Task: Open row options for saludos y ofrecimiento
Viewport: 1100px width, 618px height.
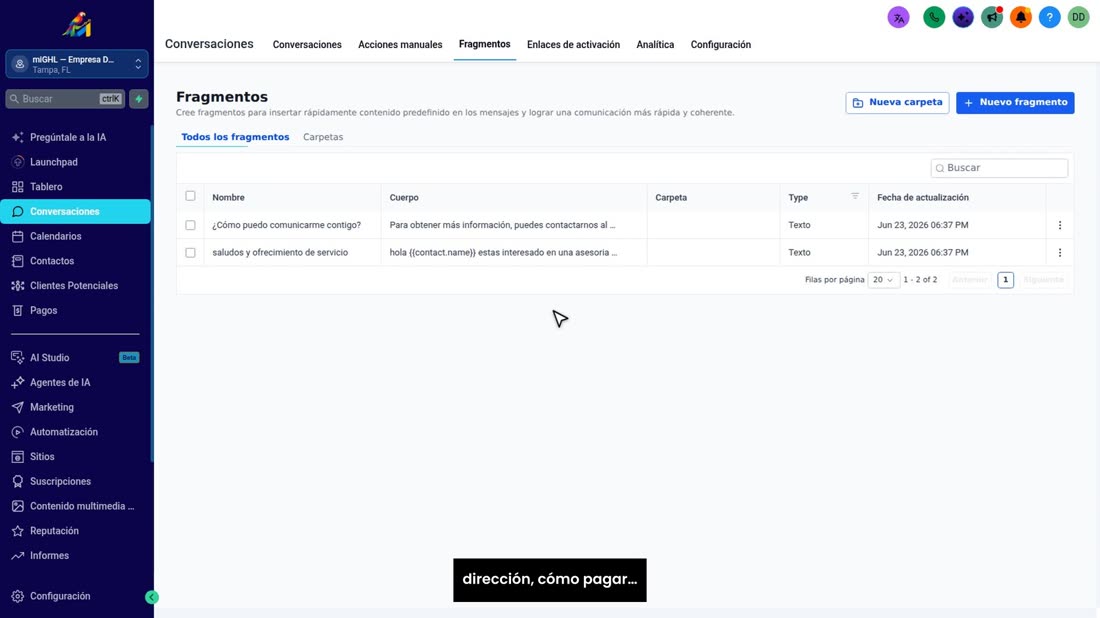Action: tap(1059, 253)
